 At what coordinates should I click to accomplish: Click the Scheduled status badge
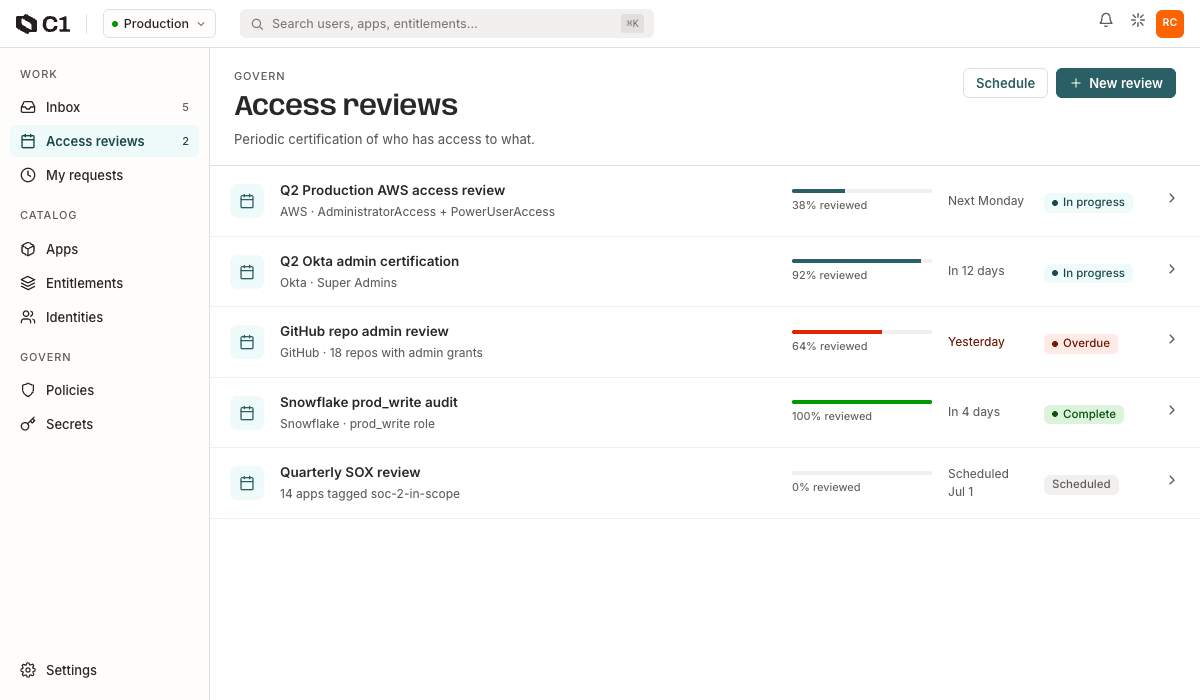pyautogui.click(x=1081, y=484)
